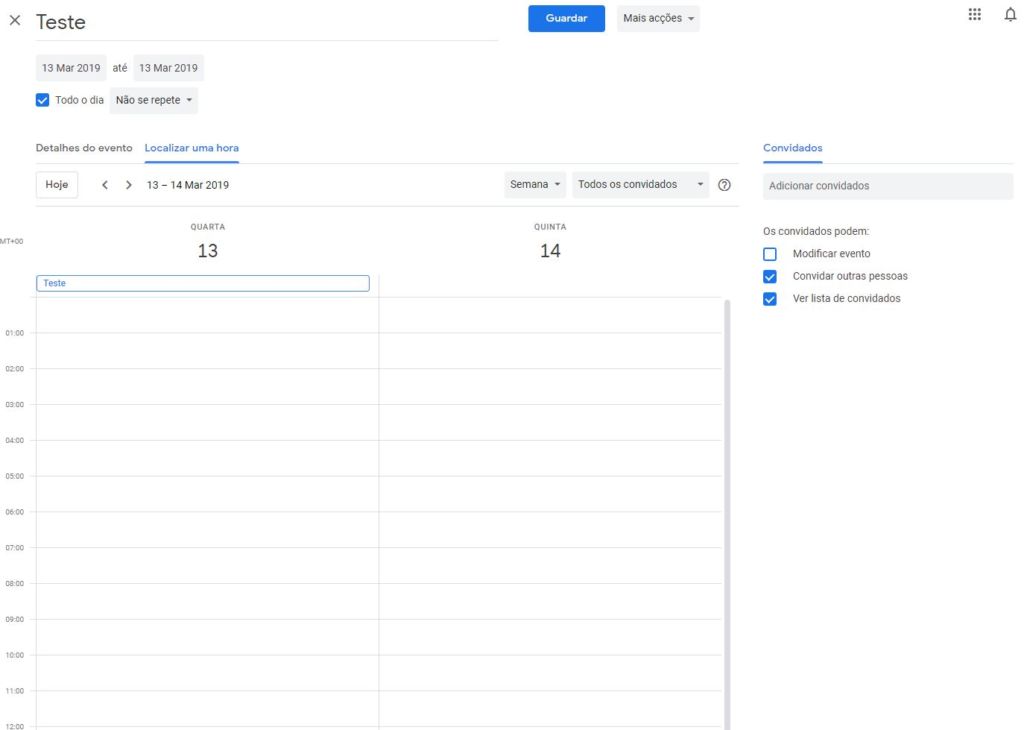The height and width of the screenshot is (730, 1024).
Task: Uncheck Convidar outras pessoas checkbox
Action: (x=770, y=276)
